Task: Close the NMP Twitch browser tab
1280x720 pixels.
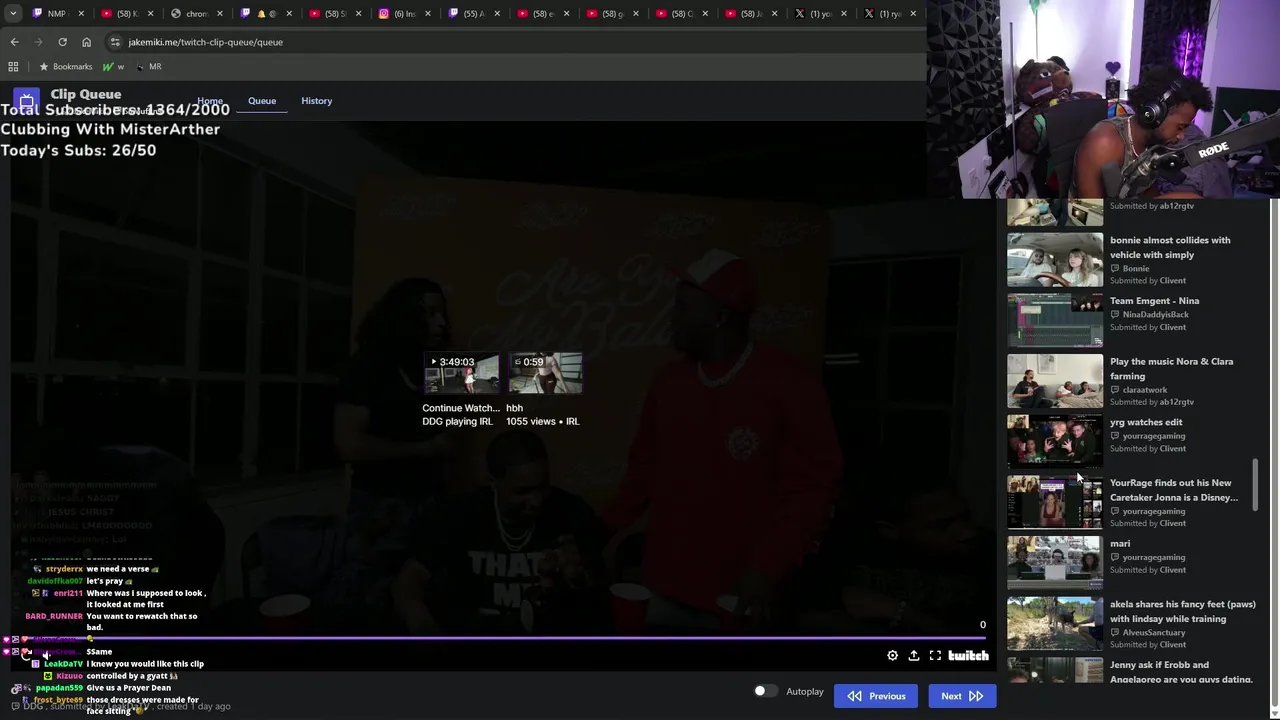Action: 83,14
